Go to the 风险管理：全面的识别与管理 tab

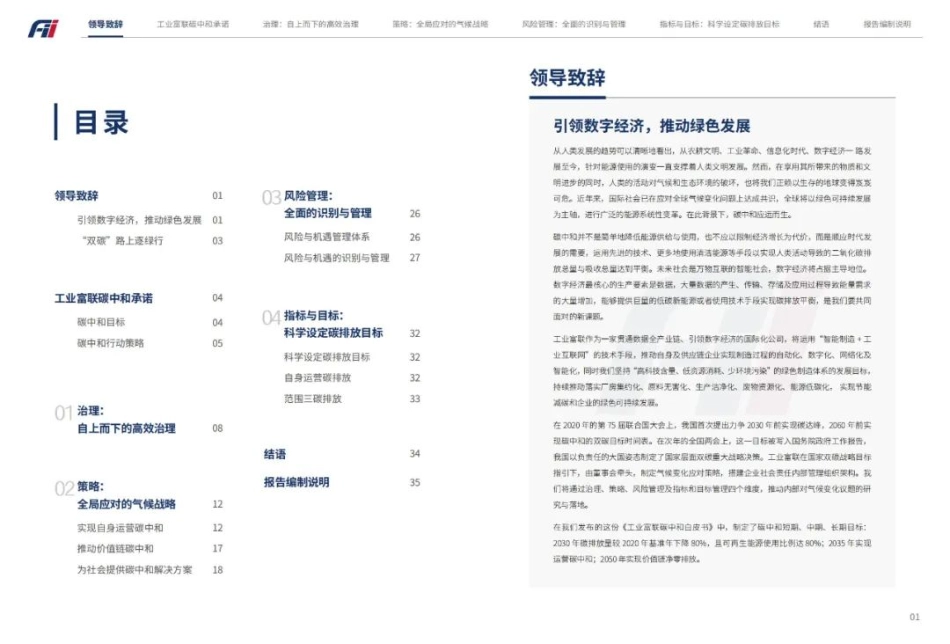click(574, 24)
